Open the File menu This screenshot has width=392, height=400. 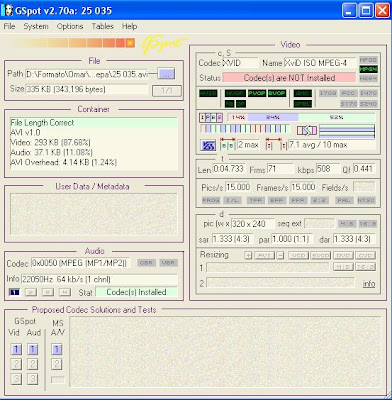(x=9, y=26)
